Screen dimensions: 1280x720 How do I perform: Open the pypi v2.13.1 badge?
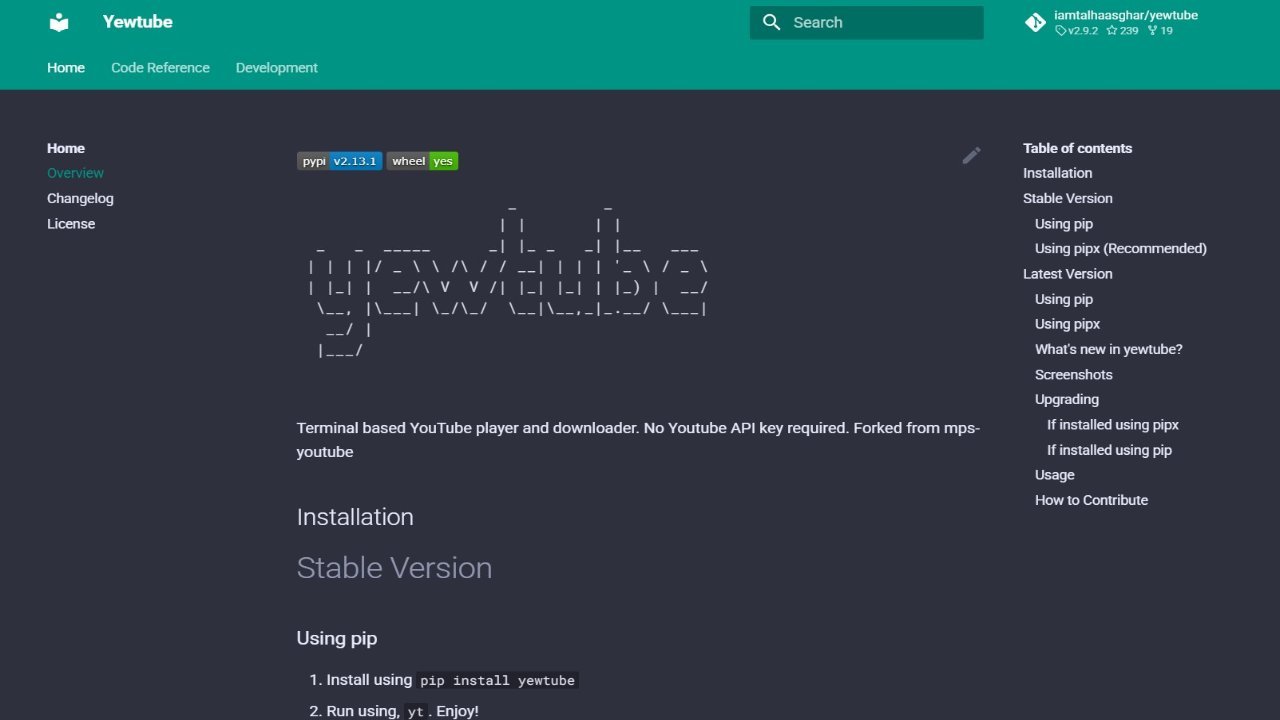point(339,161)
